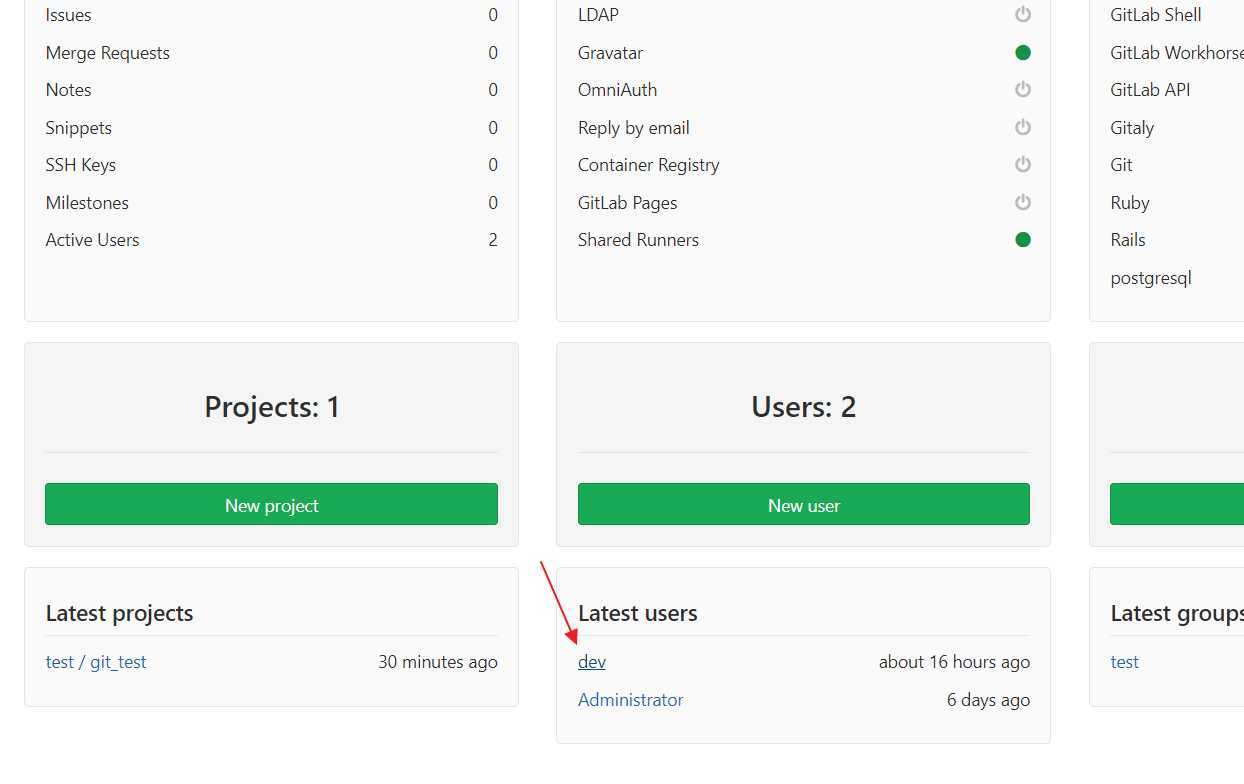Click the Users: 2 heading
Screen dimensions: 1244x784
[x=804, y=407]
